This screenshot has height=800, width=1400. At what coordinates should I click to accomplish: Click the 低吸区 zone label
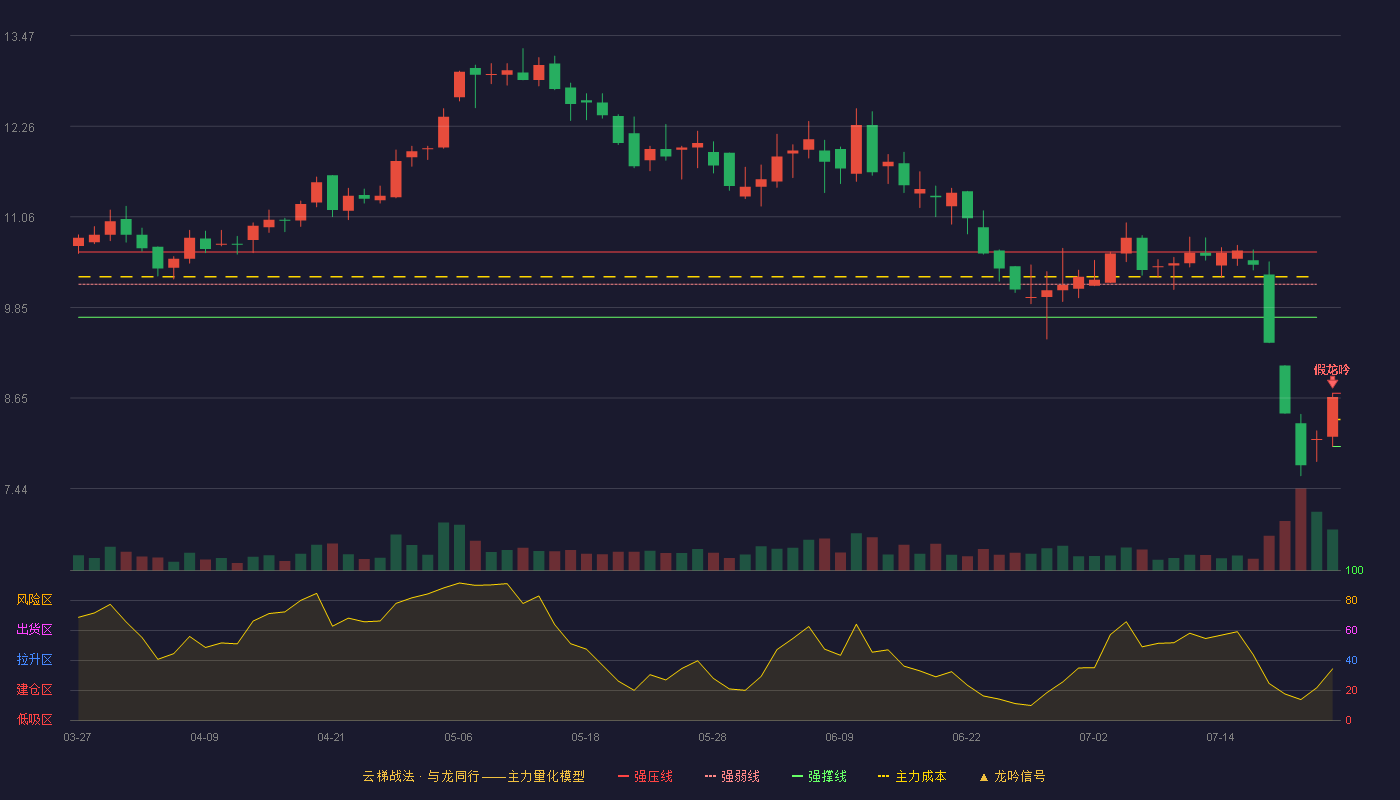coord(34,719)
